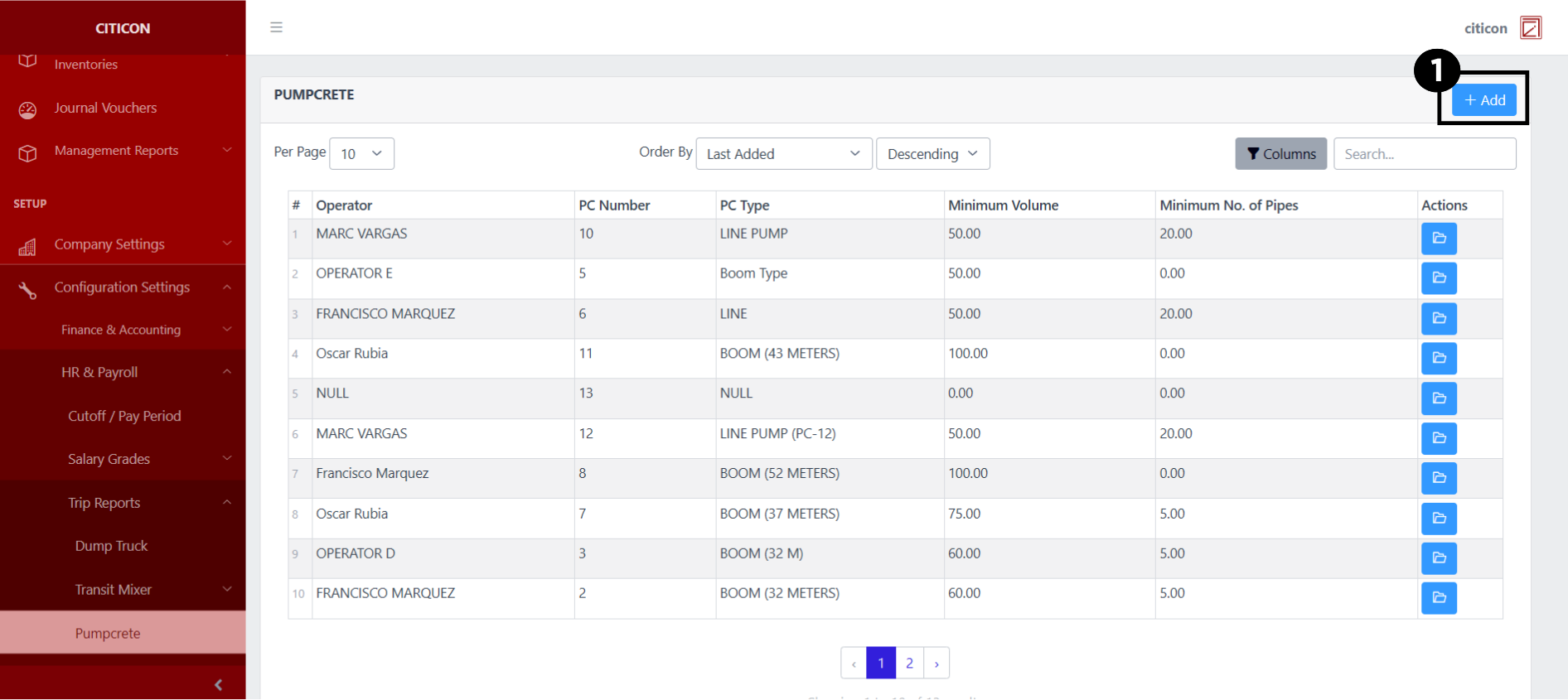
Task: Select Dump Truck in sidebar
Action: tap(111, 546)
